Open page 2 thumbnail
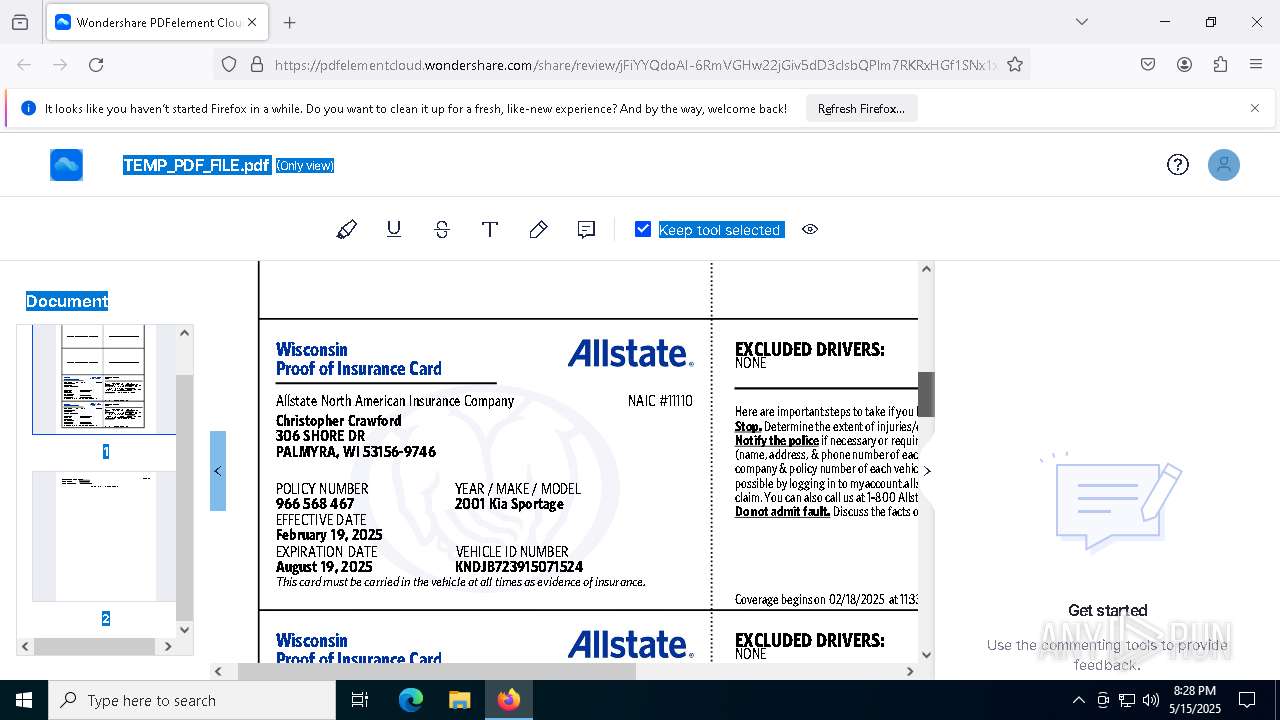The image size is (1280, 720). (103, 537)
